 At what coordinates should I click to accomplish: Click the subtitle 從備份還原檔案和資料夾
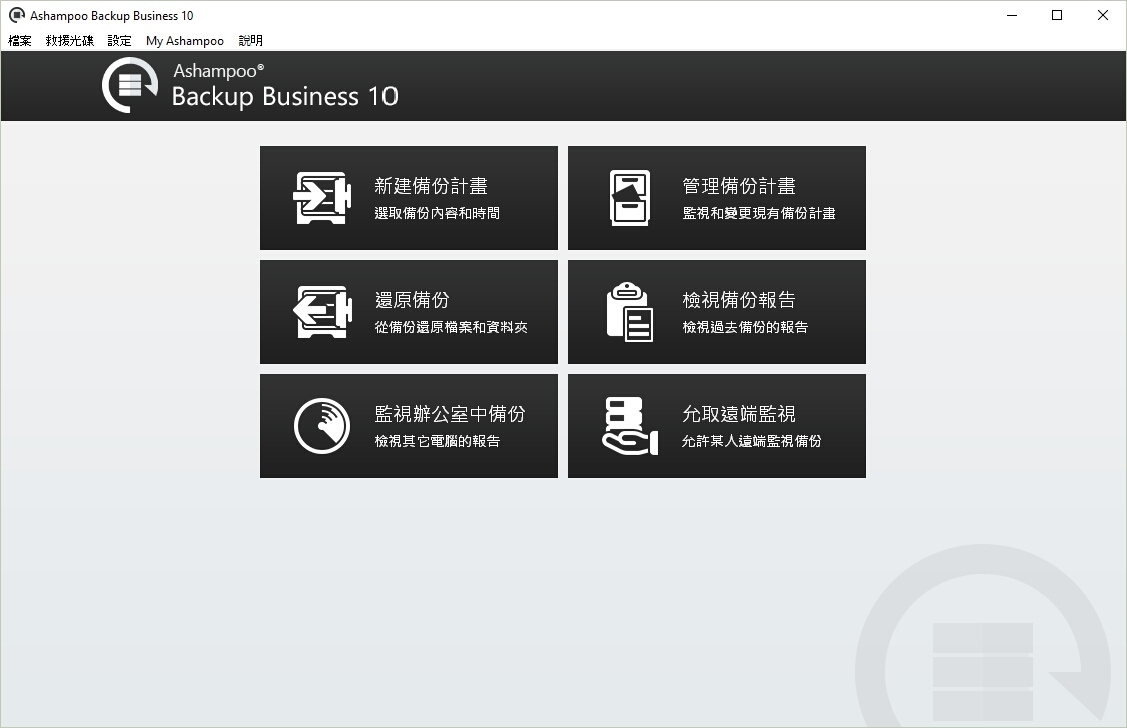(451, 327)
